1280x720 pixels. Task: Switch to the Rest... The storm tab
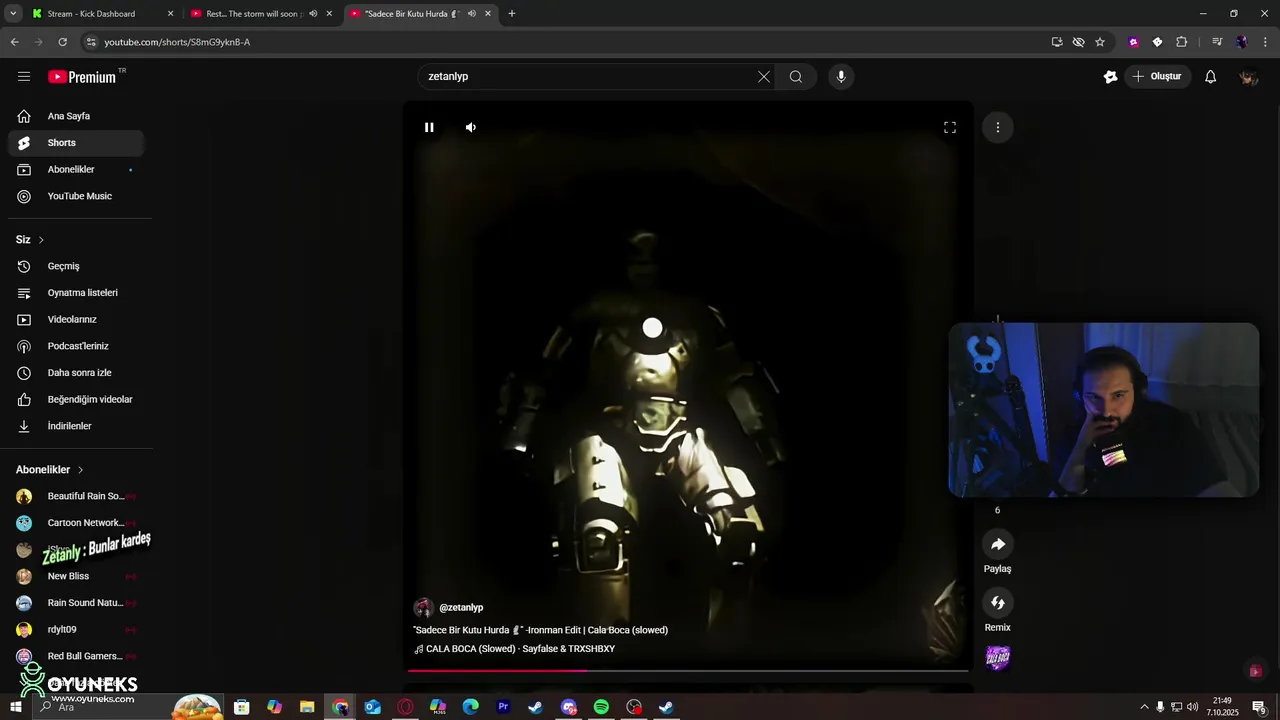(254, 14)
